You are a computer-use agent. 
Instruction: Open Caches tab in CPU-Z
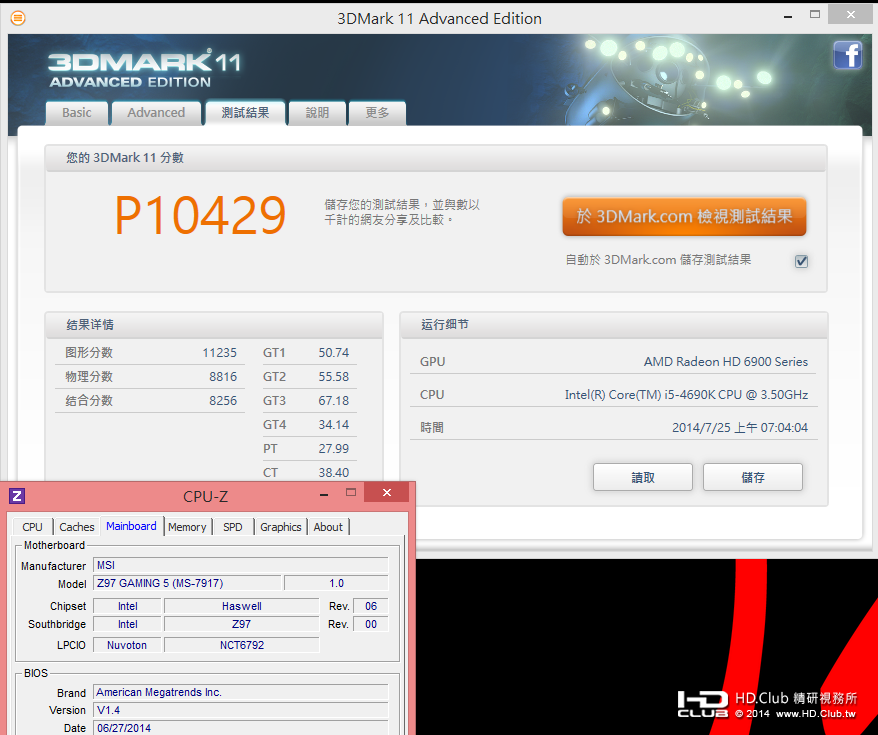[x=77, y=527]
